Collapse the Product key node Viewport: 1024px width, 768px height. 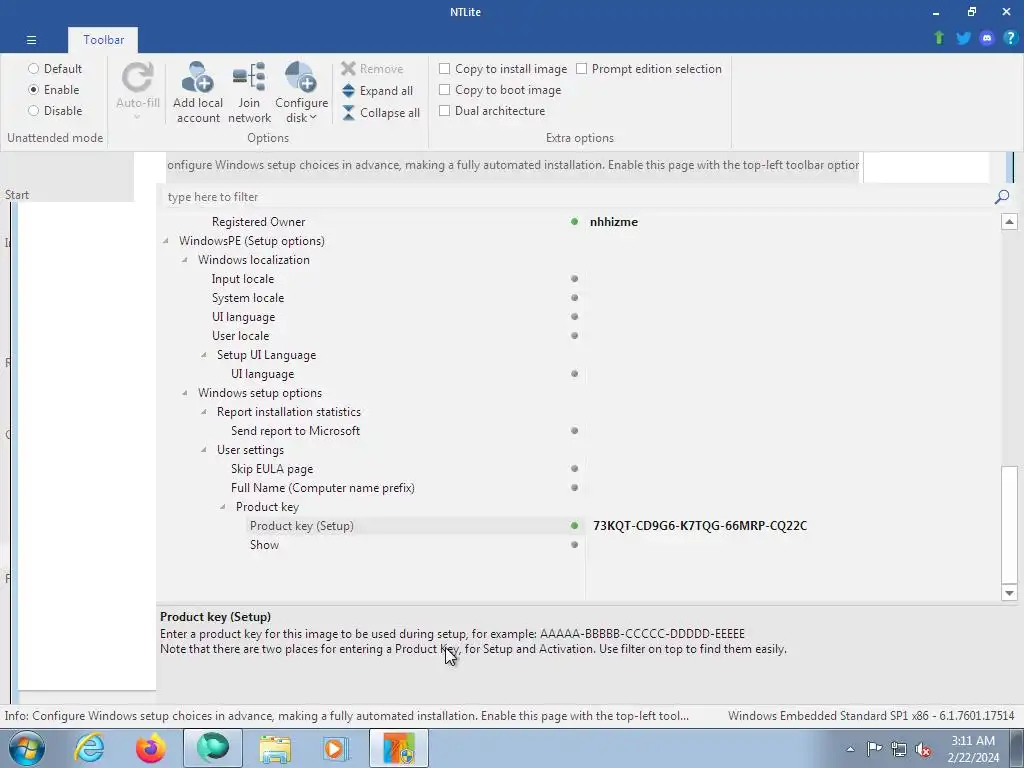223,507
